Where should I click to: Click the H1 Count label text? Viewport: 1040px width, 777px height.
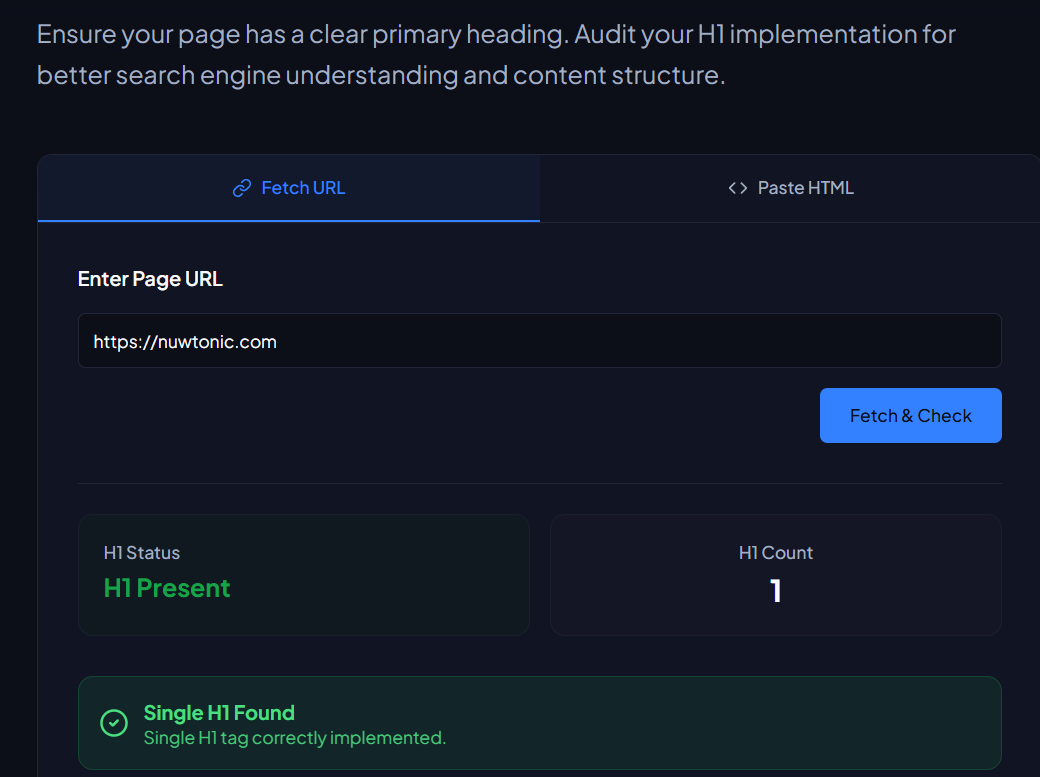click(776, 552)
